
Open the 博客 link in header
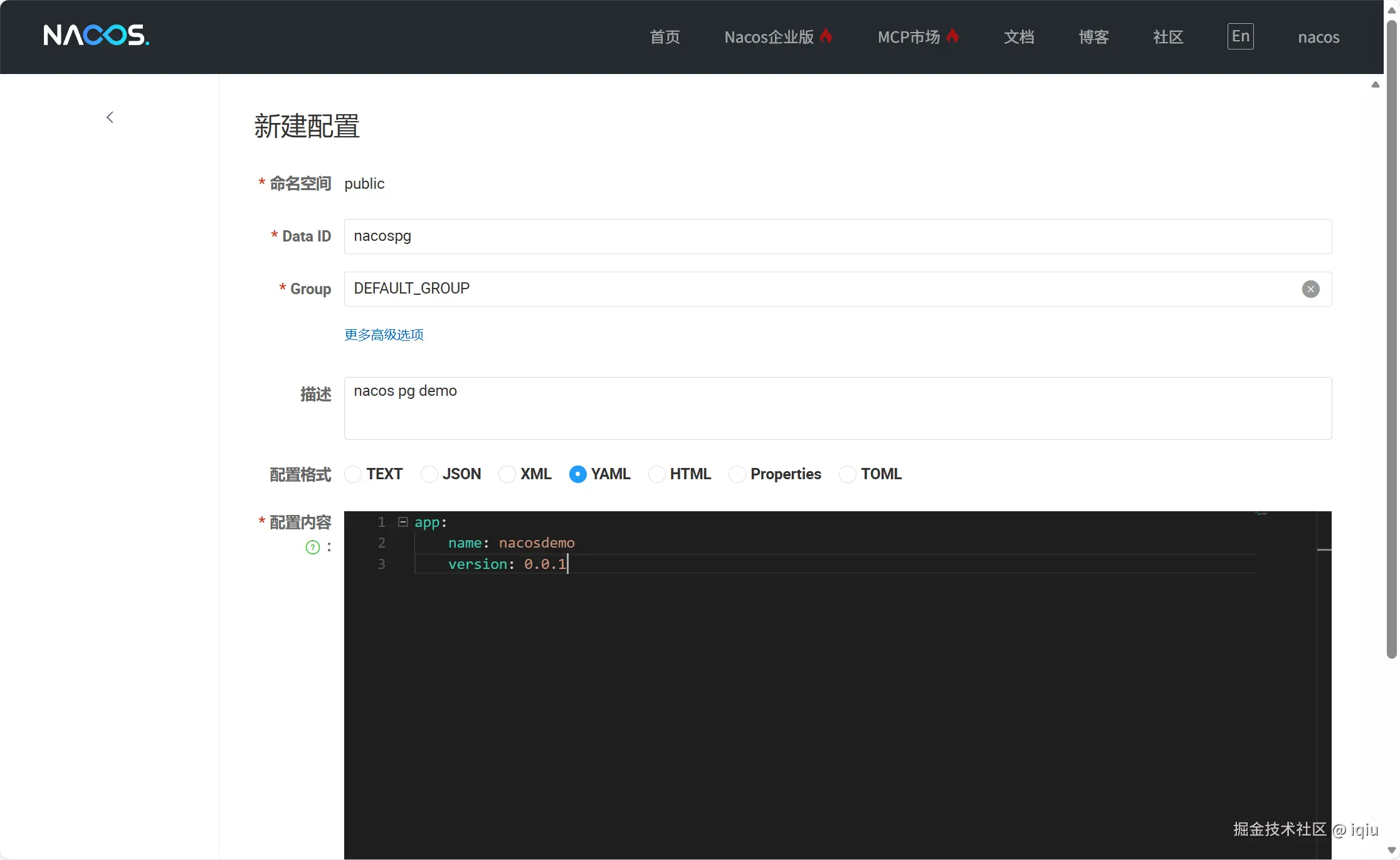pos(1093,37)
